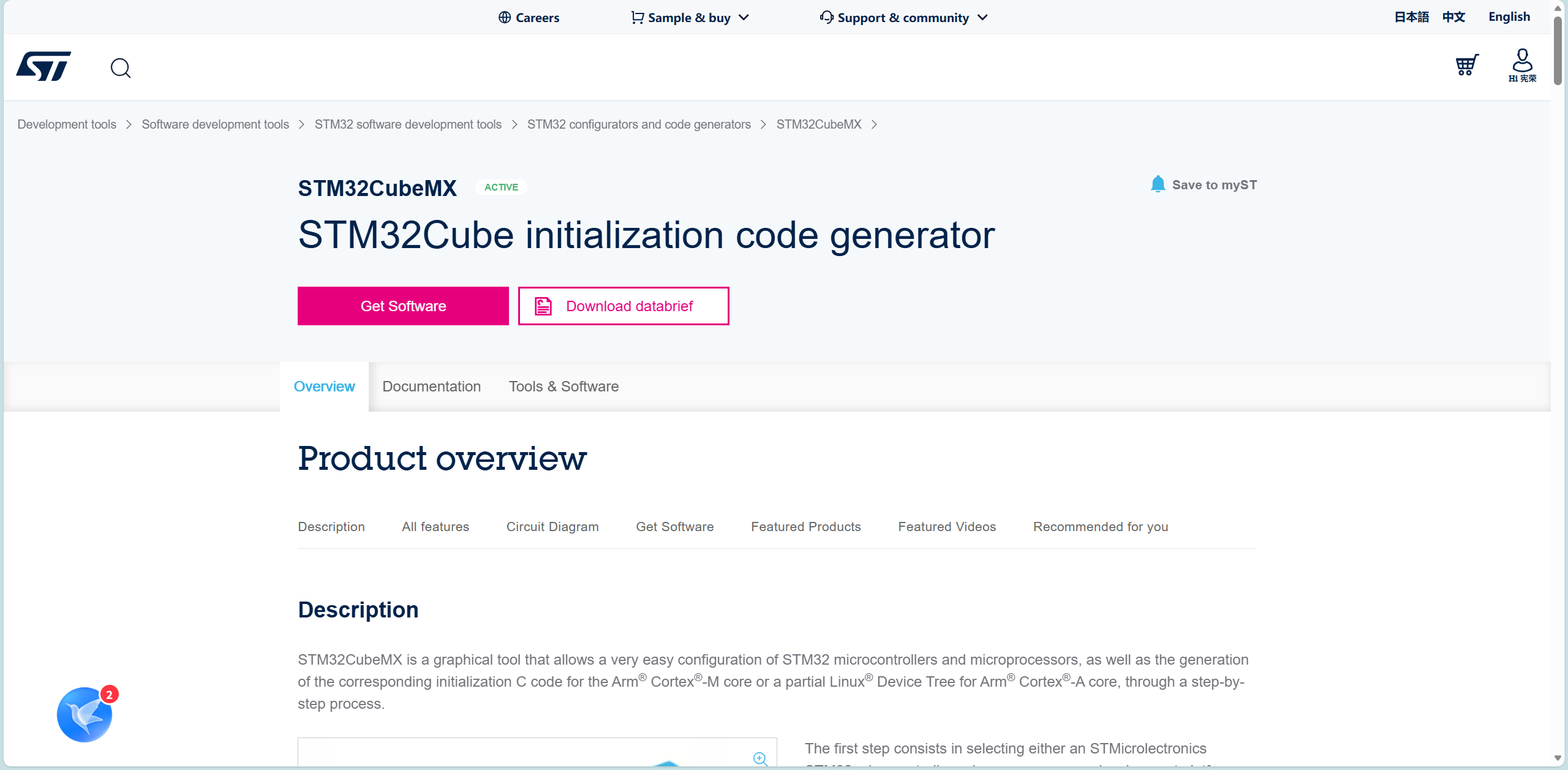Open the Tools & Software tab
The width and height of the screenshot is (1568, 770).
[563, 387]
